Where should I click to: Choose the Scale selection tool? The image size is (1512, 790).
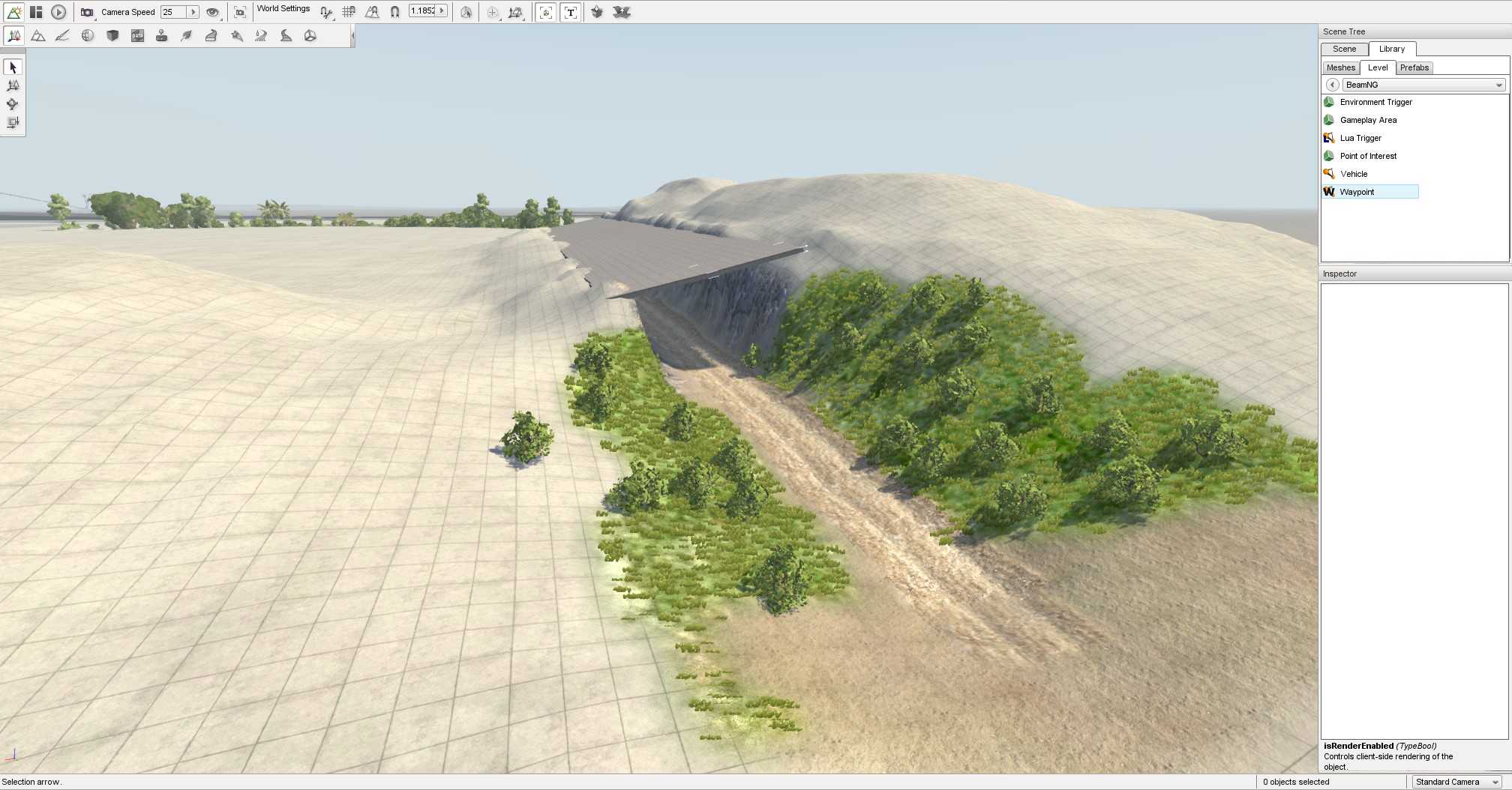click(x=13, y=122)
